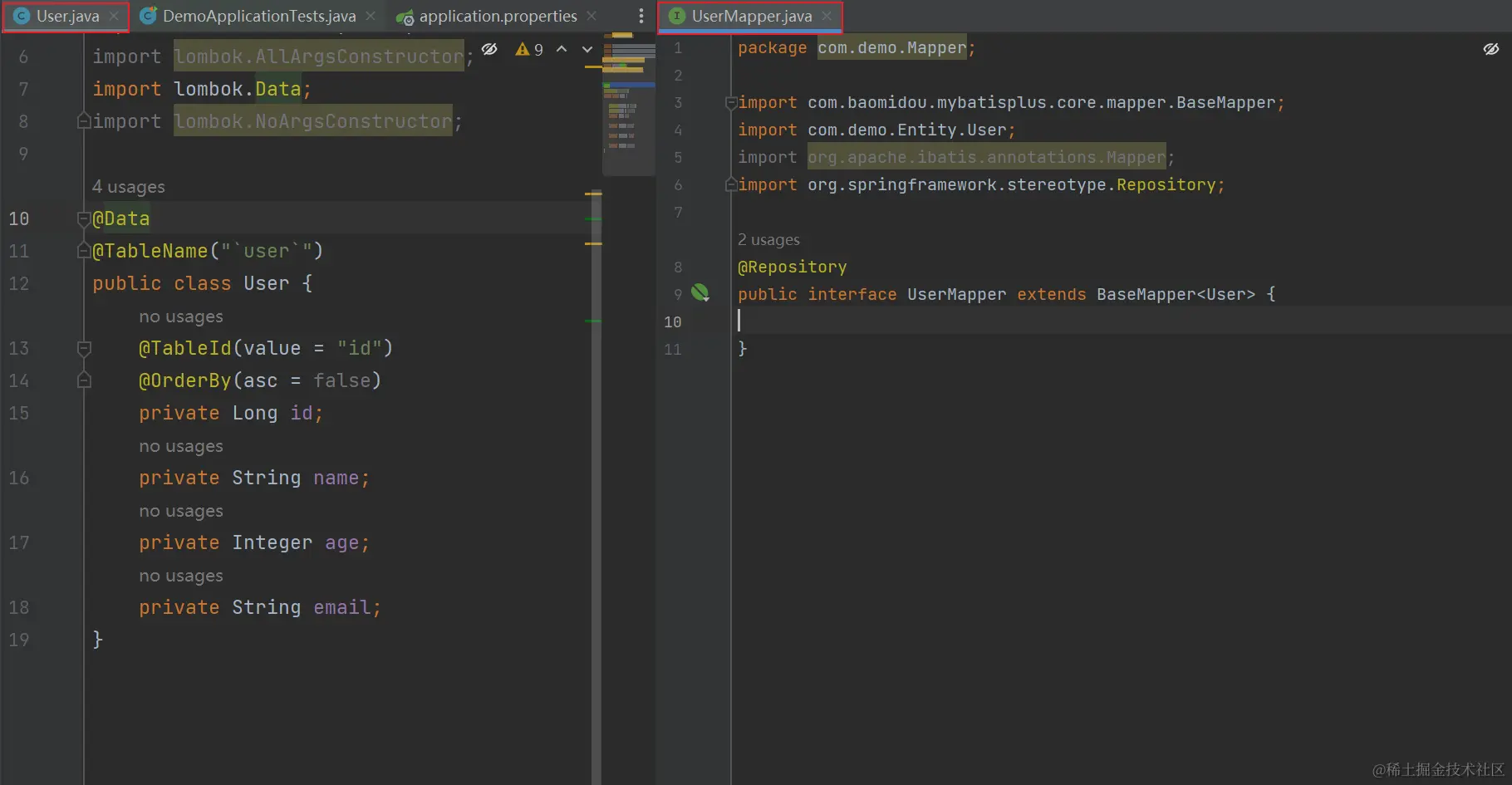The width and height of the screenshot is (1512, 785).
Task: Click line number 17 in User.java gutter
Action: click(x=18, y=542)
